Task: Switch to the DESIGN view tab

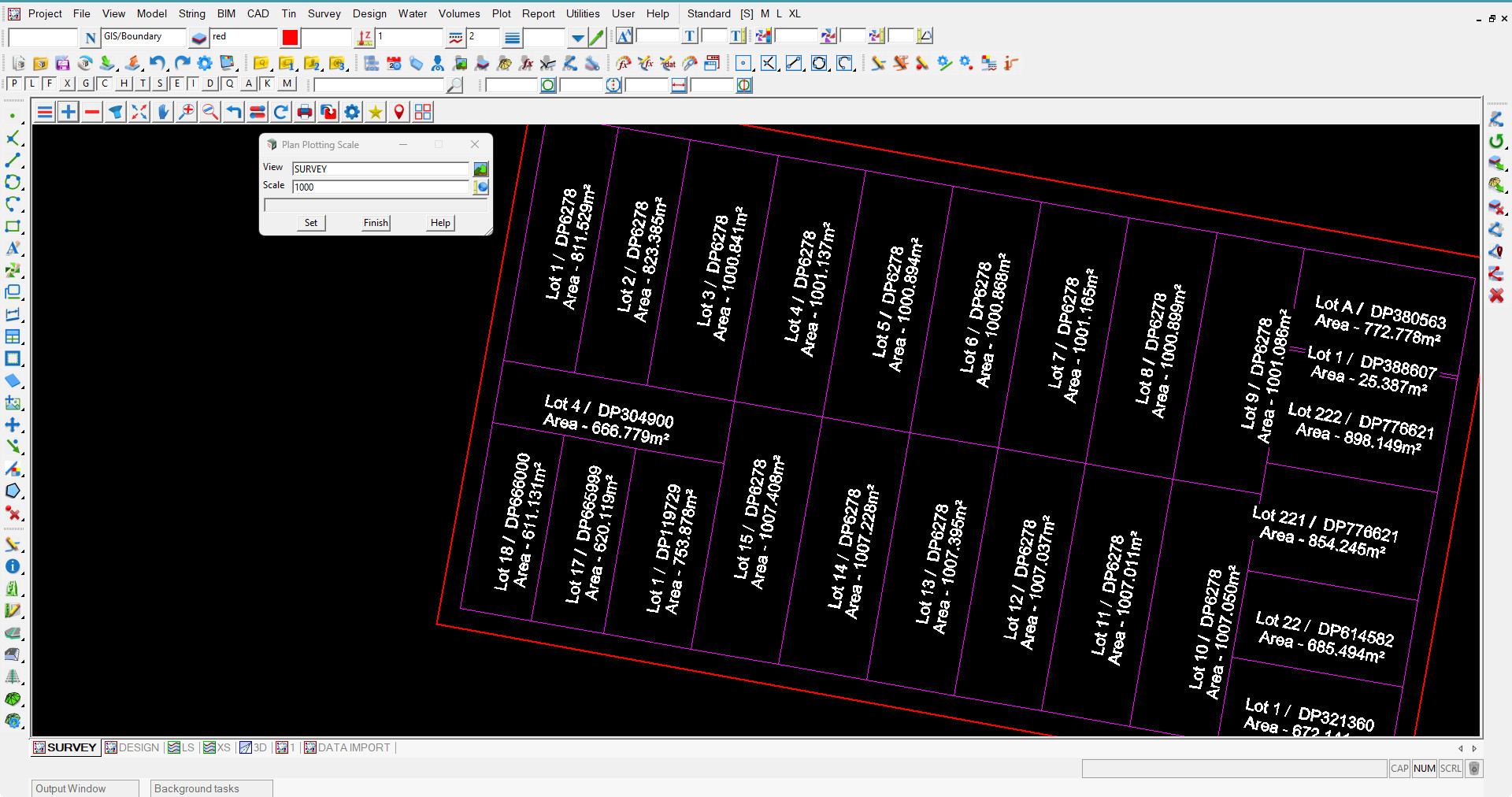Action: click(132, 747)
